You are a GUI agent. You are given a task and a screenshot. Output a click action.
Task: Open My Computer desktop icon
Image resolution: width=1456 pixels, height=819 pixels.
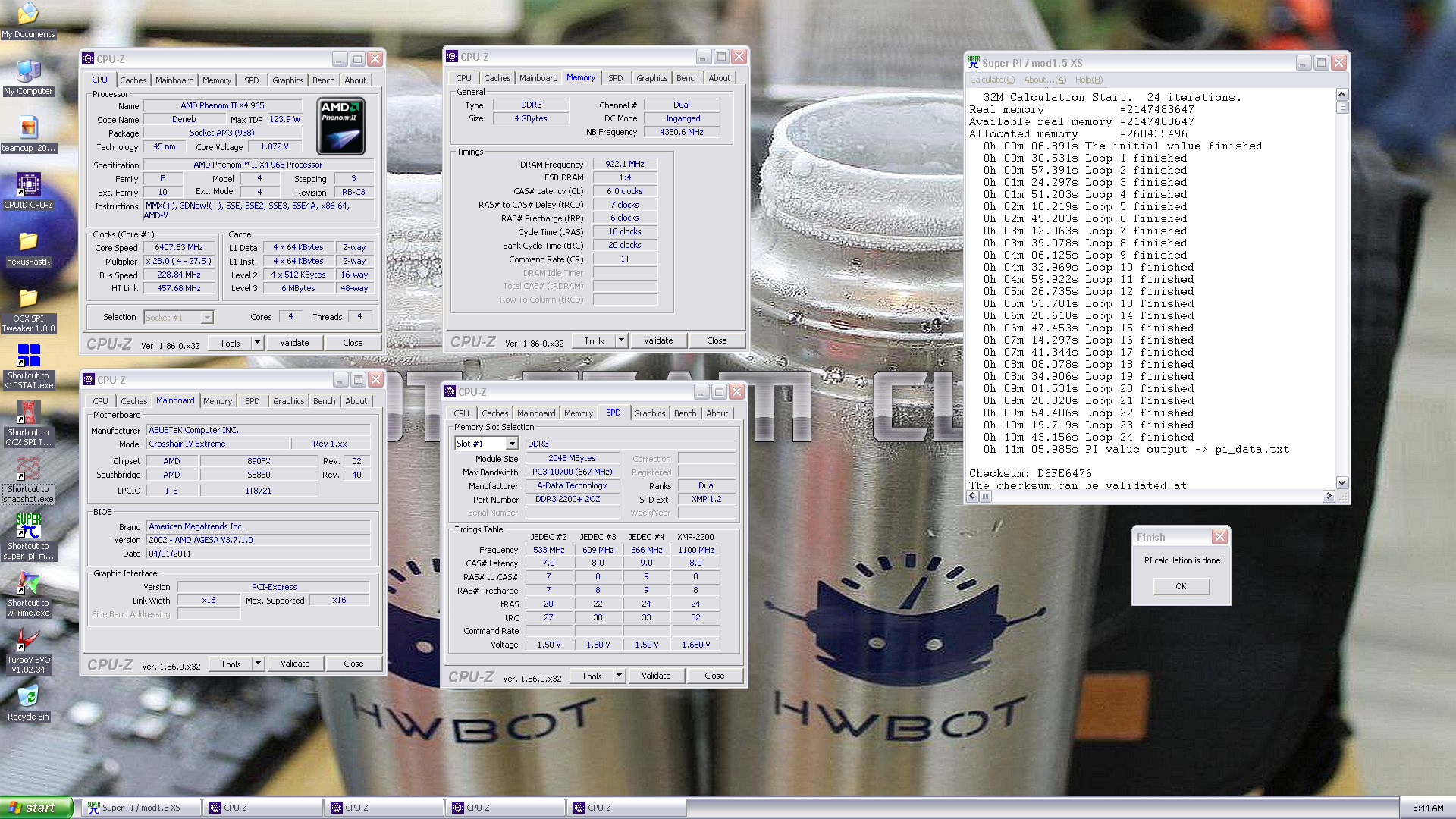click(x=28, y=77)
